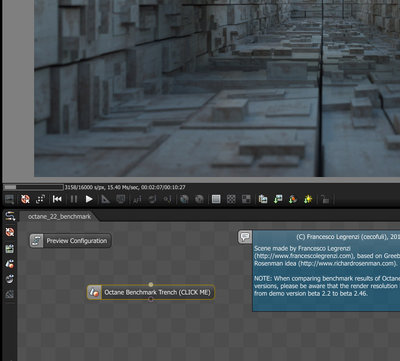Click the render progress bar
Viewport: 400px width, 361px height.
(34, 187)
